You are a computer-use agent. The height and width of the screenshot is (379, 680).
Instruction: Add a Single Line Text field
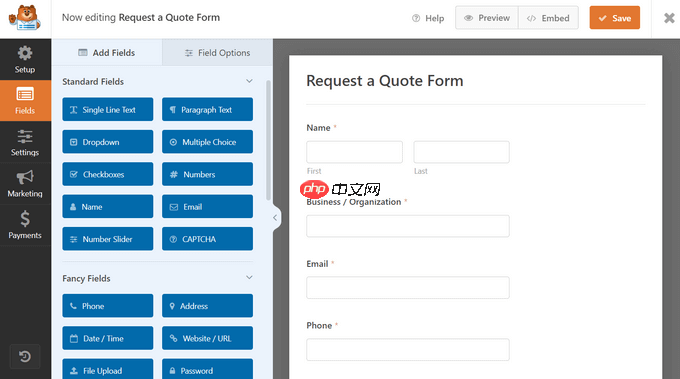pos(108,109)
